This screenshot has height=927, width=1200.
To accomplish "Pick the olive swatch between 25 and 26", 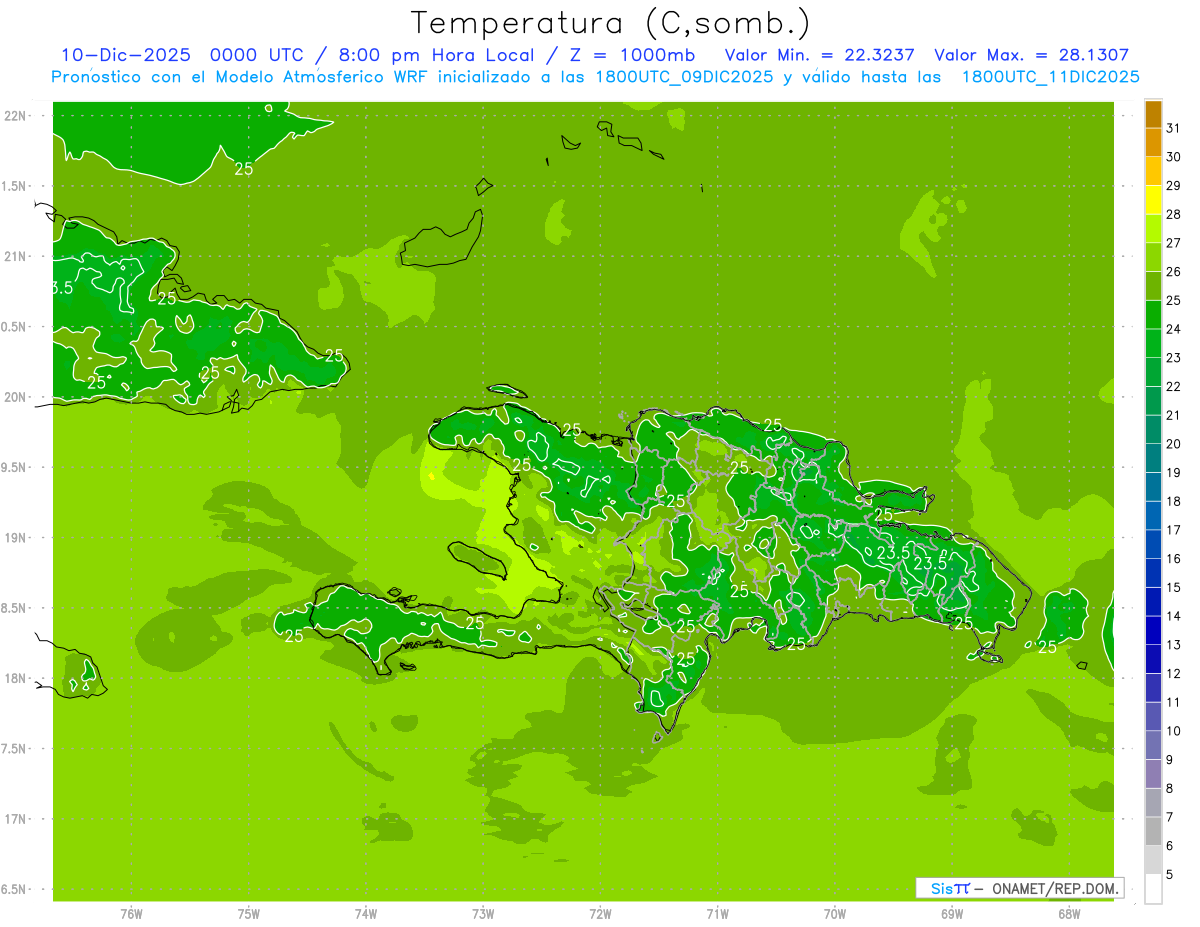I will 1153,287.
